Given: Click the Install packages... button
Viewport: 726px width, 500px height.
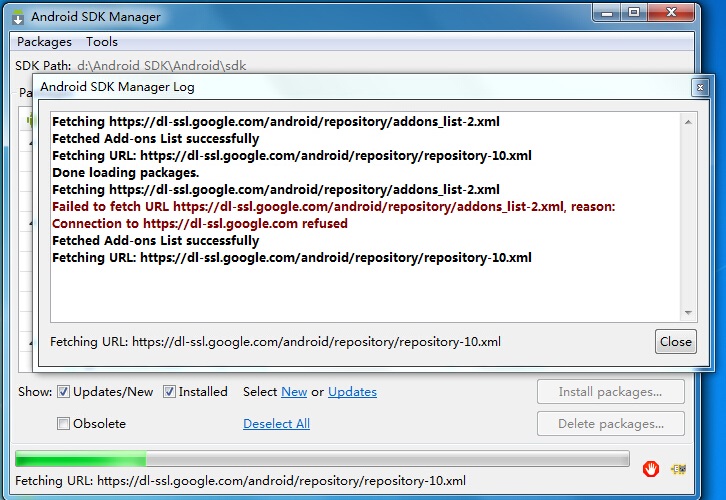Looking at the screenshot, I should point(610,392).
